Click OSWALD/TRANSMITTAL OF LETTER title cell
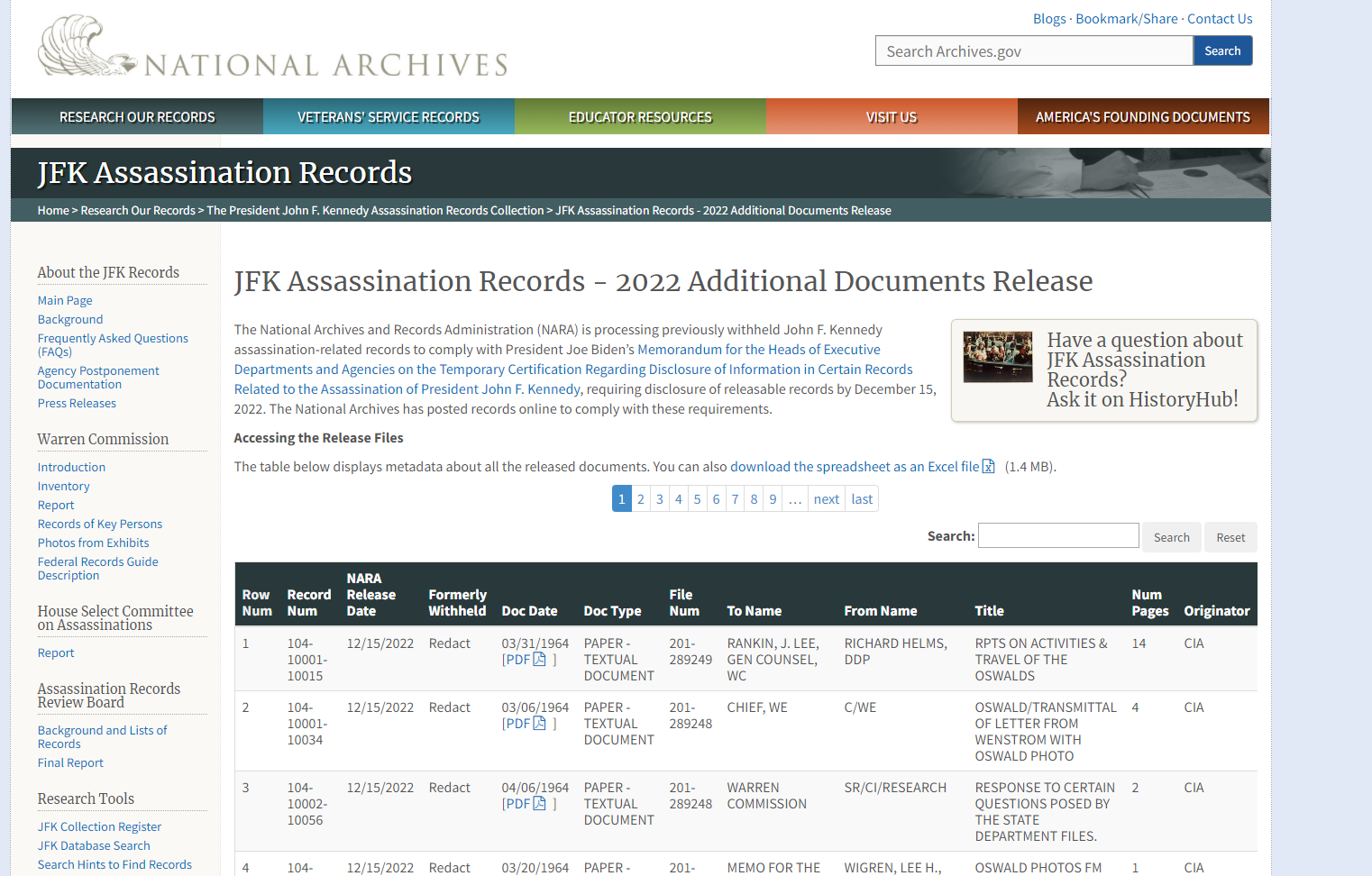The width and height of the screenshot is (1372, 876). (x=1046, y=732)
